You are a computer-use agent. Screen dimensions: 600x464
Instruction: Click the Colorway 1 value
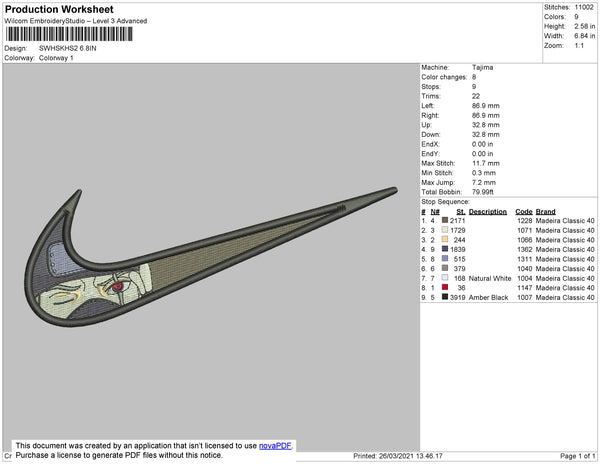(x=56, y=58)
